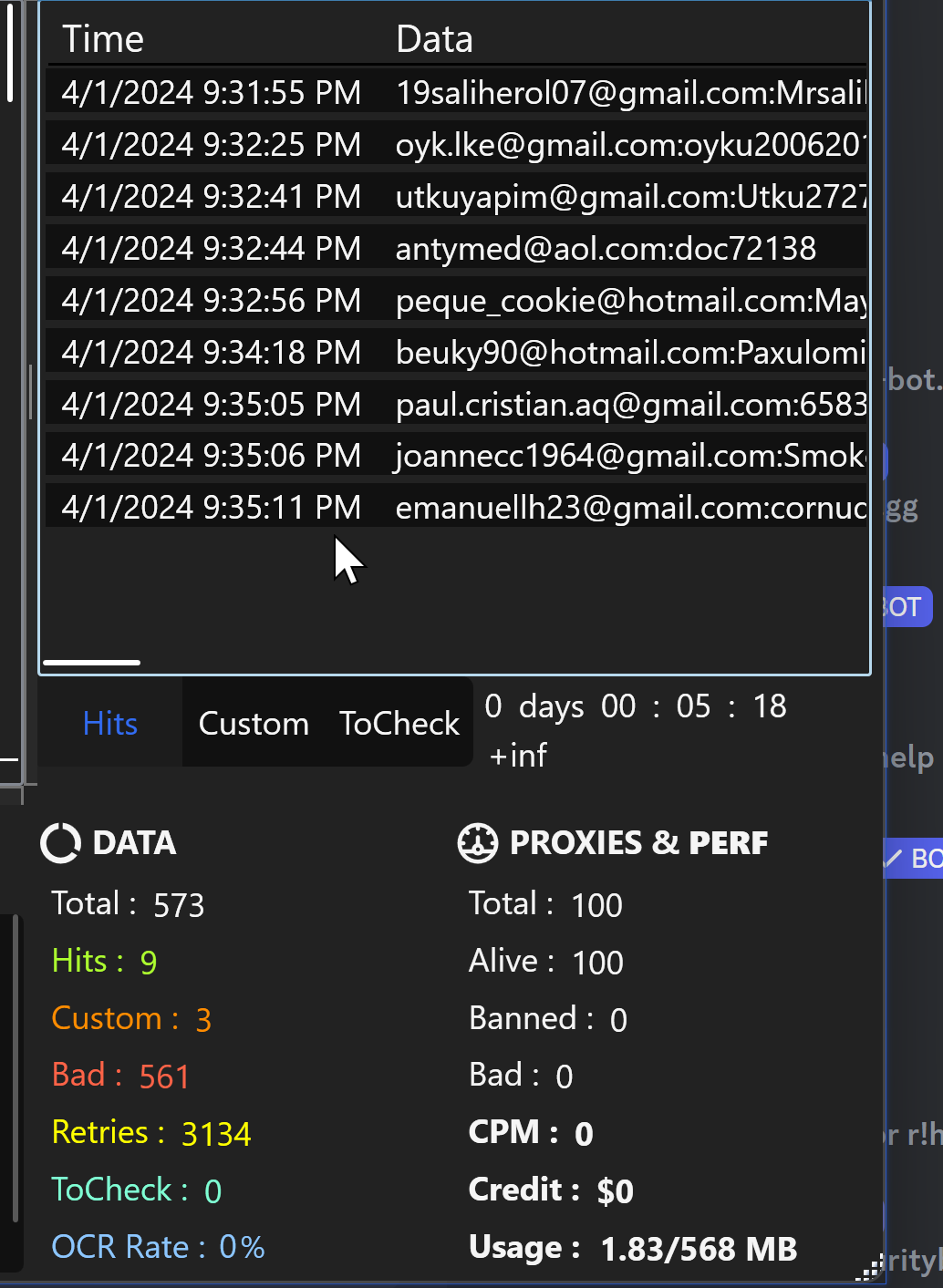
Task: Select the ToCheck tab
Action: point(399,724)
